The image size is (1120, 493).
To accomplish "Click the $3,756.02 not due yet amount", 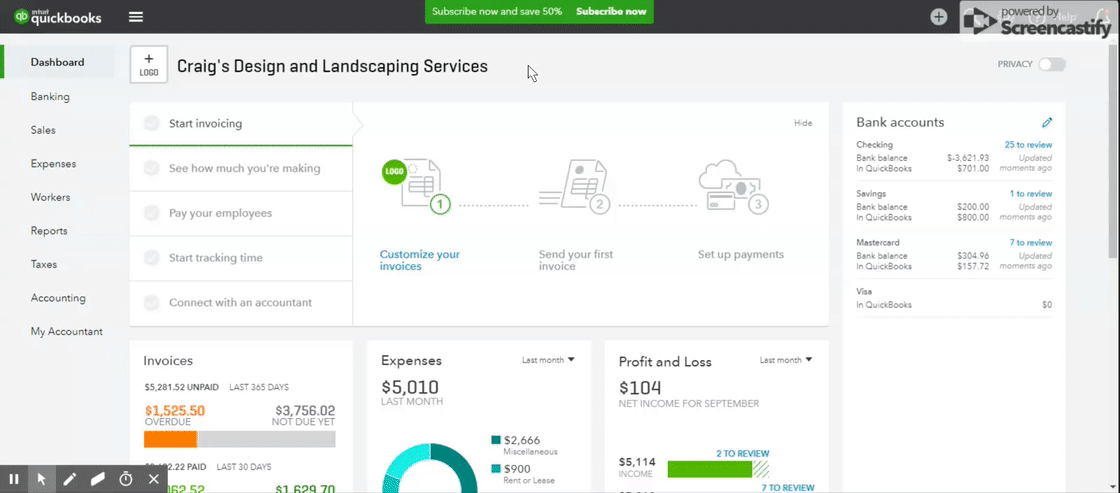I will click(x=304, y=411).
